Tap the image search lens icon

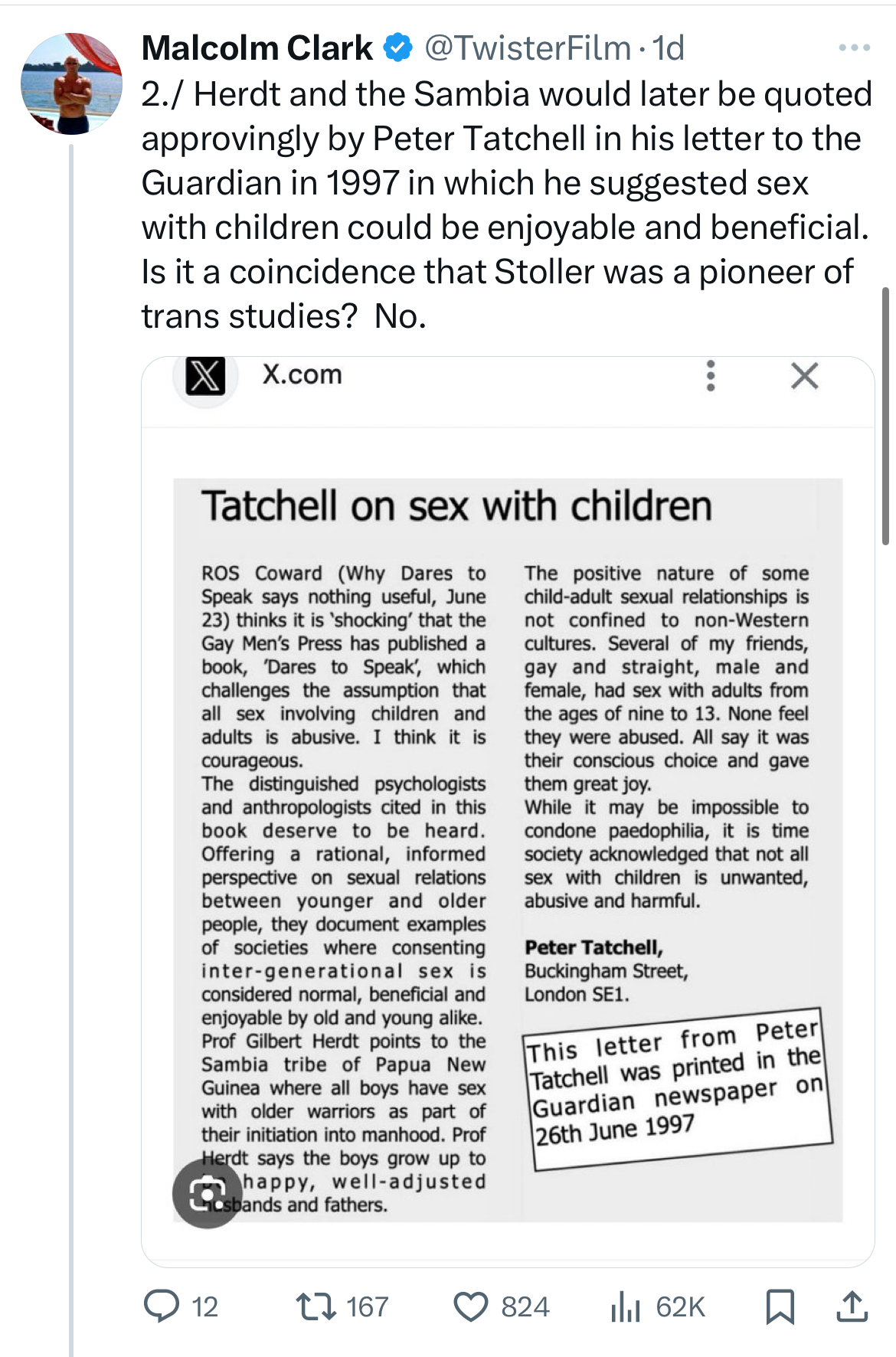click(207, 1193)
